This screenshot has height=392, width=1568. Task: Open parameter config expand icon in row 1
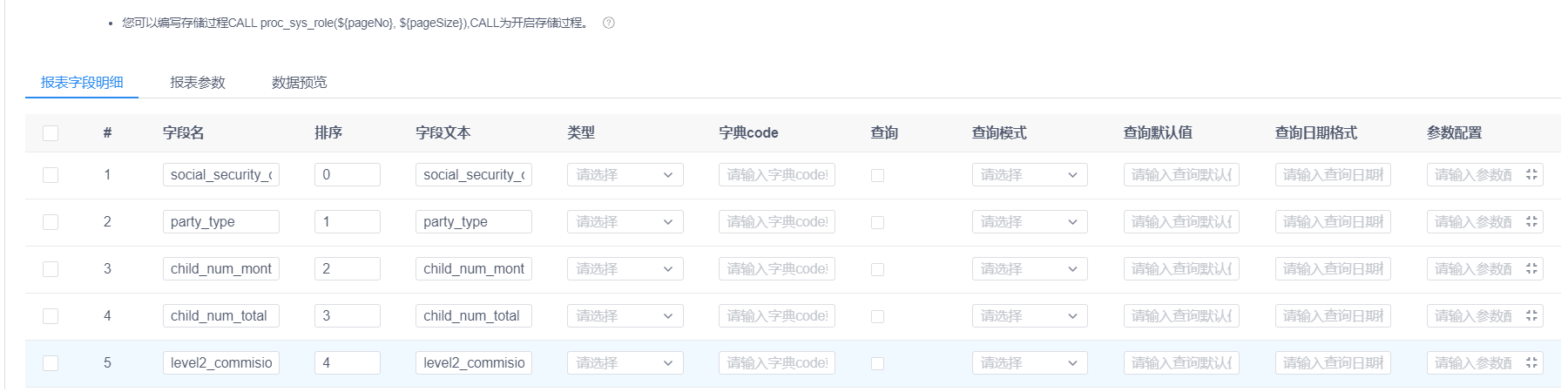point(1531,175)
